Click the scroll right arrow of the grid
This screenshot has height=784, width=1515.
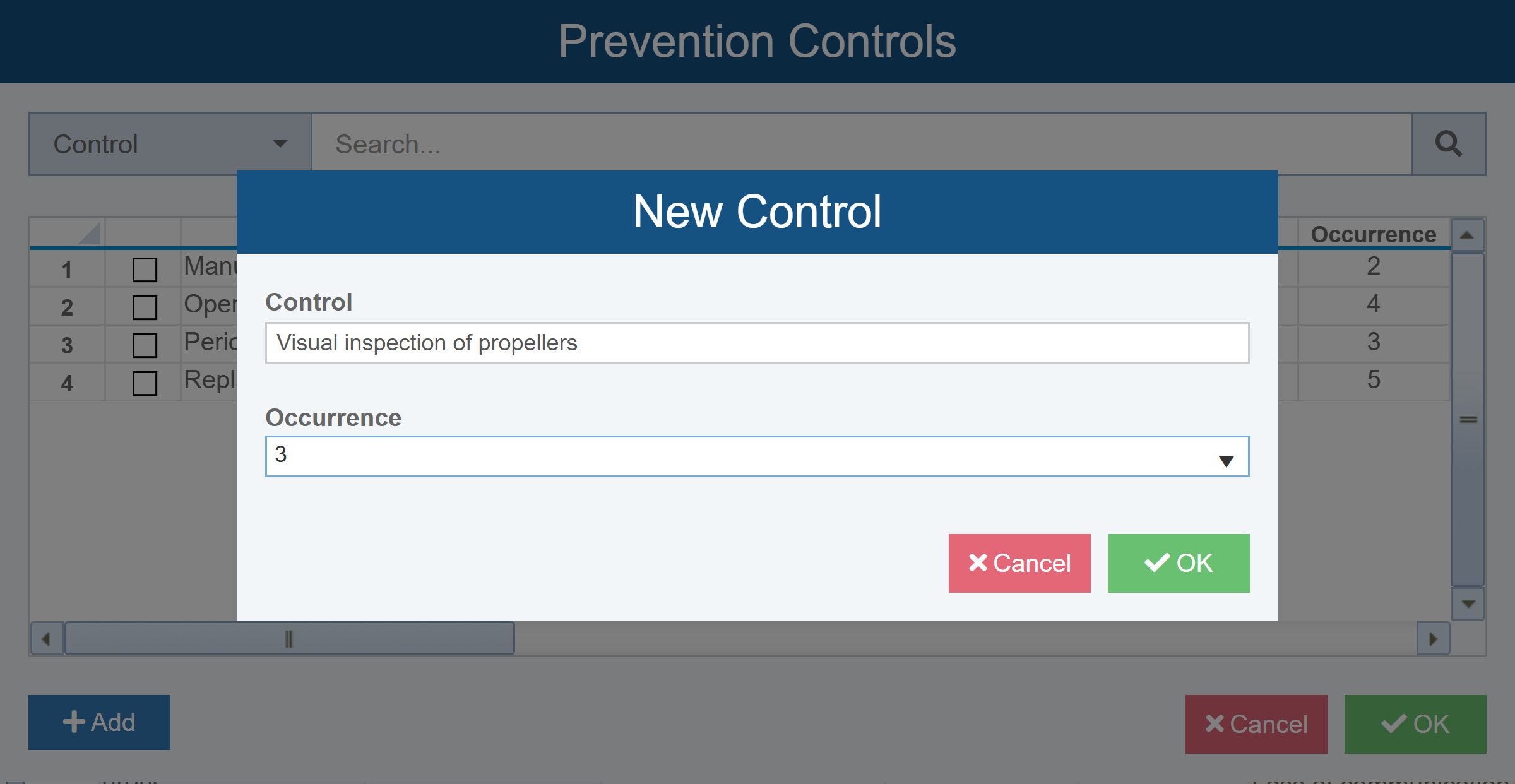pyautogui.click(x=1433, y=639)
